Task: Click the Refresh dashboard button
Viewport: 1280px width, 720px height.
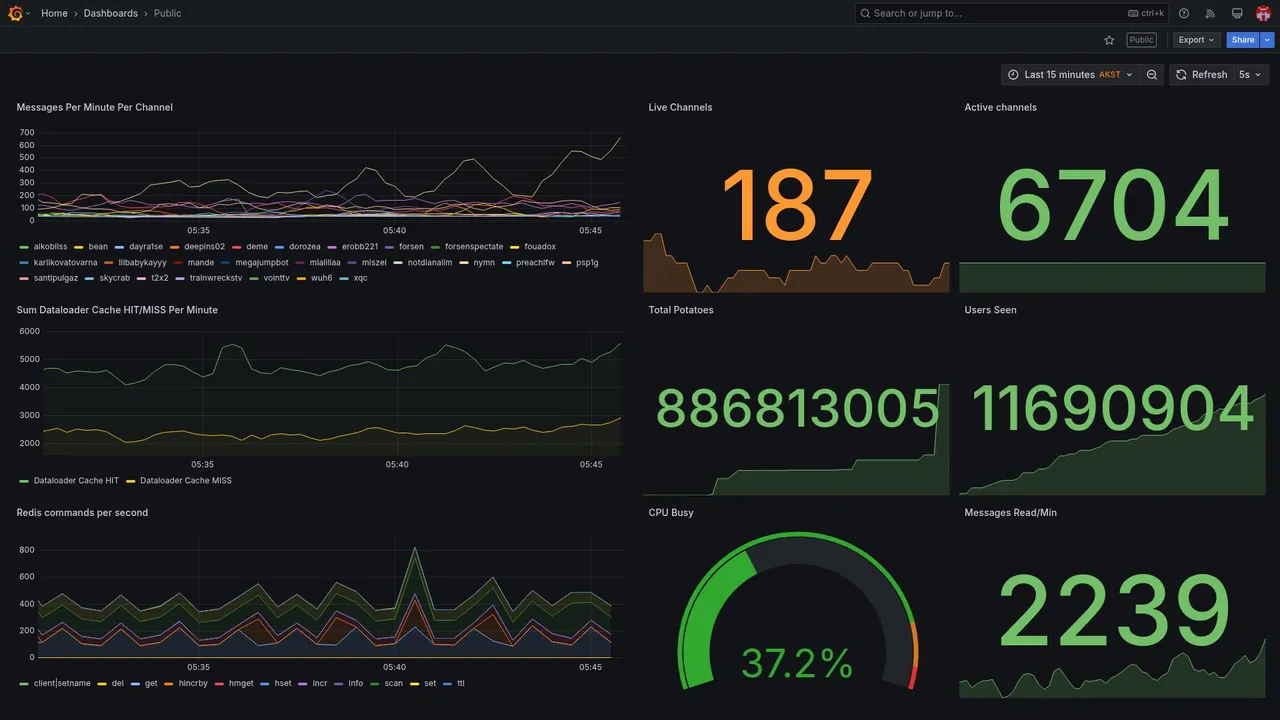Action: [1200, 75]
